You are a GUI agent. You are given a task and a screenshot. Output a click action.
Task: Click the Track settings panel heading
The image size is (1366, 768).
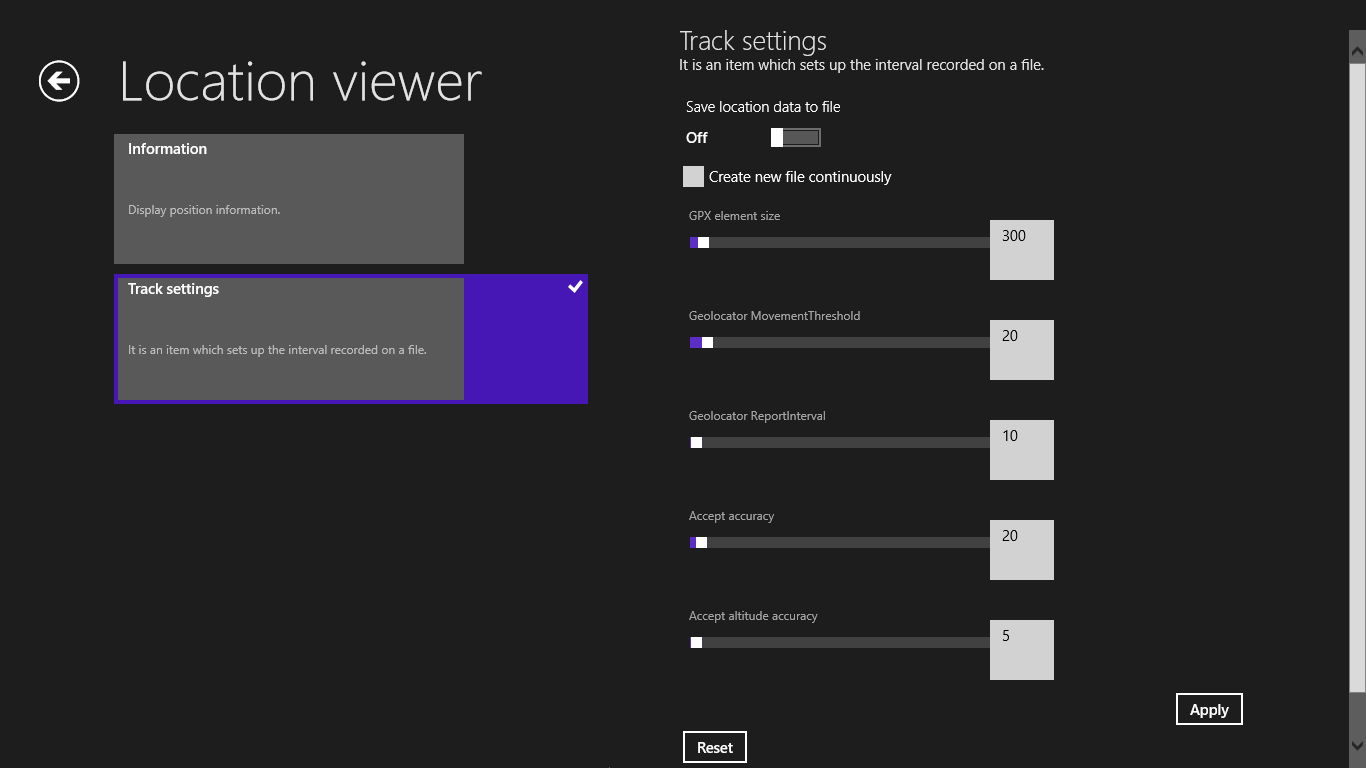(x=753, y=41)
